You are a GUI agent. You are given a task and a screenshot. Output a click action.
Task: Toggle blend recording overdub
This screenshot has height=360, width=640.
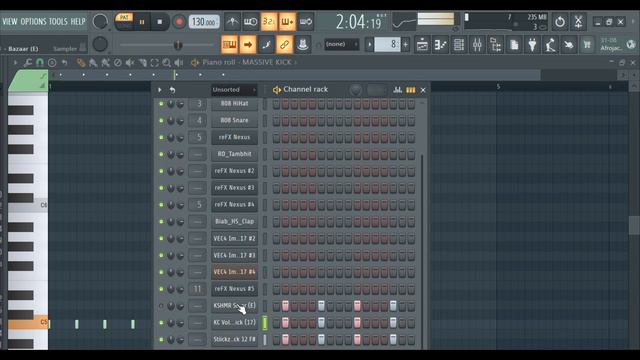point(287,22)
